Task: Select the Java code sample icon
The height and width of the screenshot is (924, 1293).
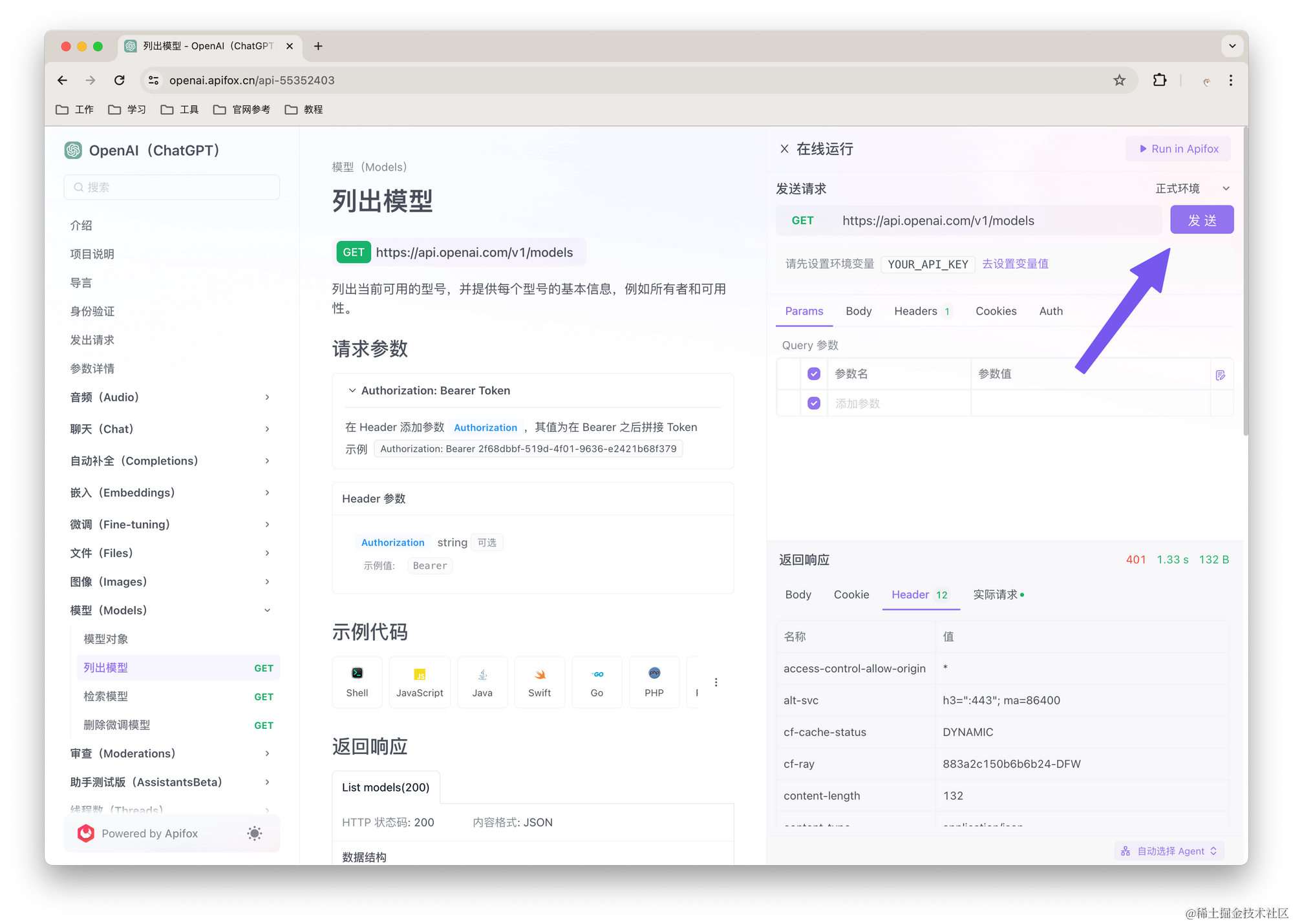Action: click(482, 682)
